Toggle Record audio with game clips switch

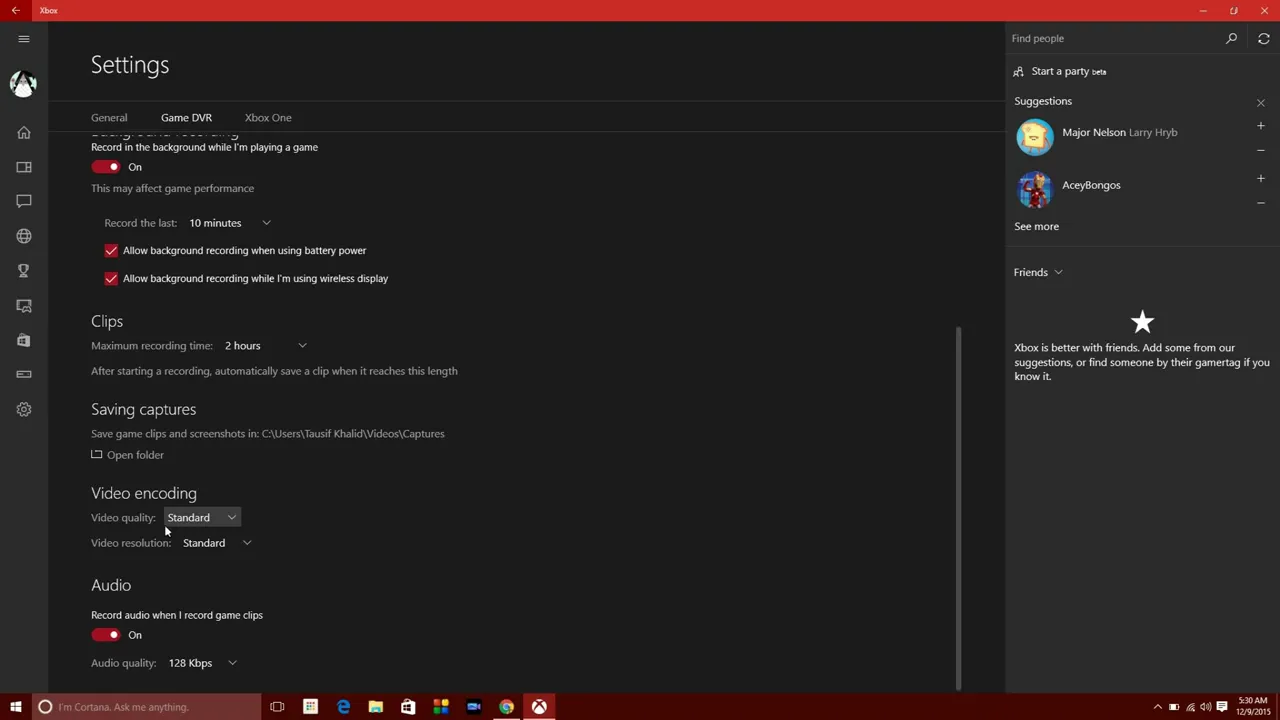106,635
